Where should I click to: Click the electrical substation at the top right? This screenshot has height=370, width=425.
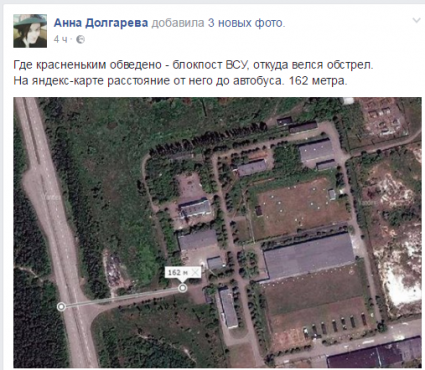point(384,115)
